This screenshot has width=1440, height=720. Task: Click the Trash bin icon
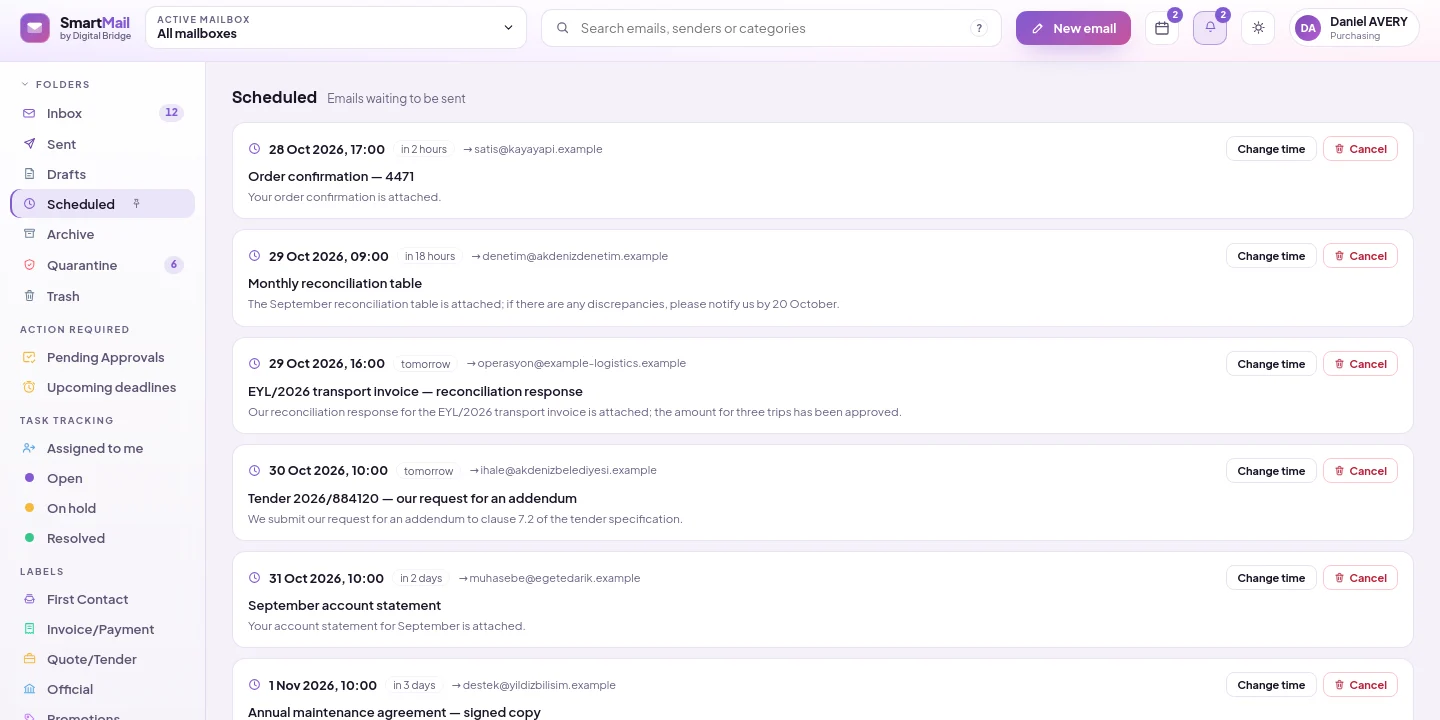[29, 296]
